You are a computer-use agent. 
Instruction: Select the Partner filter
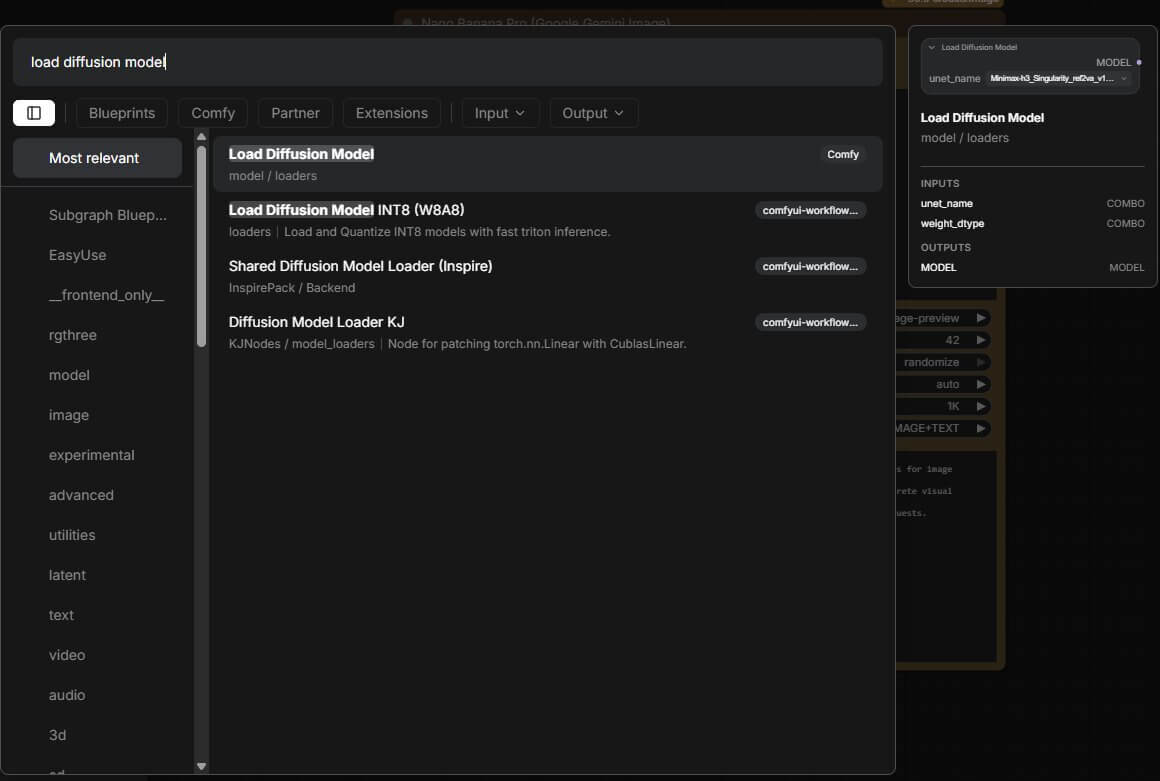295,113
